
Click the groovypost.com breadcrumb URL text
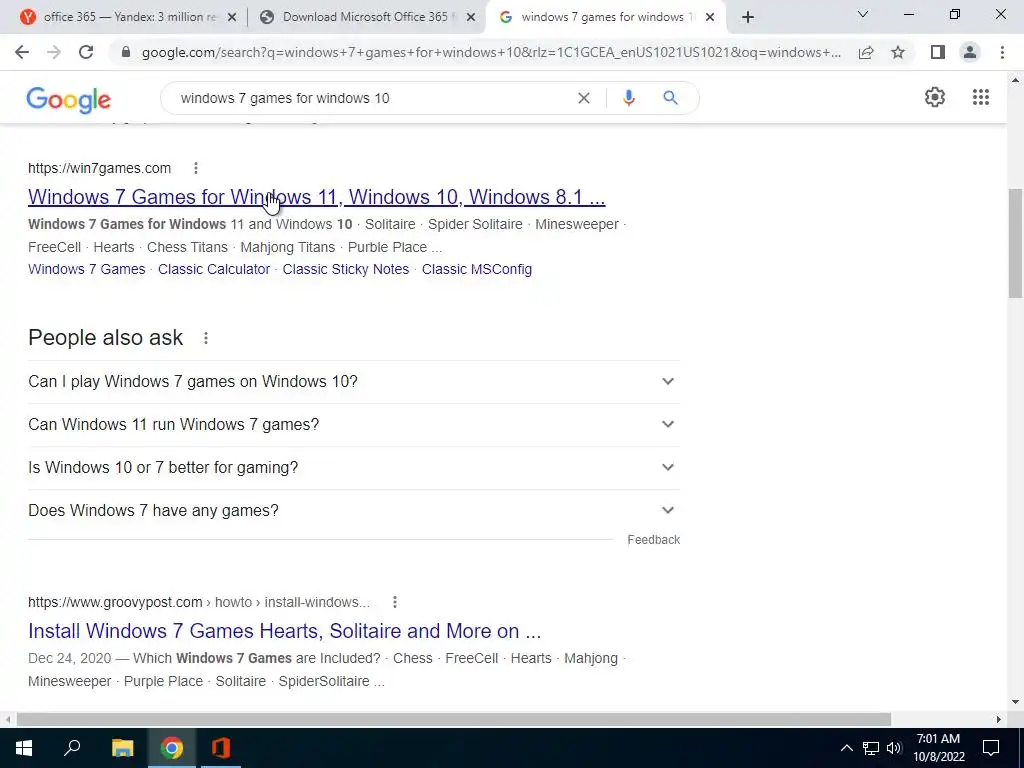[199, 602]
